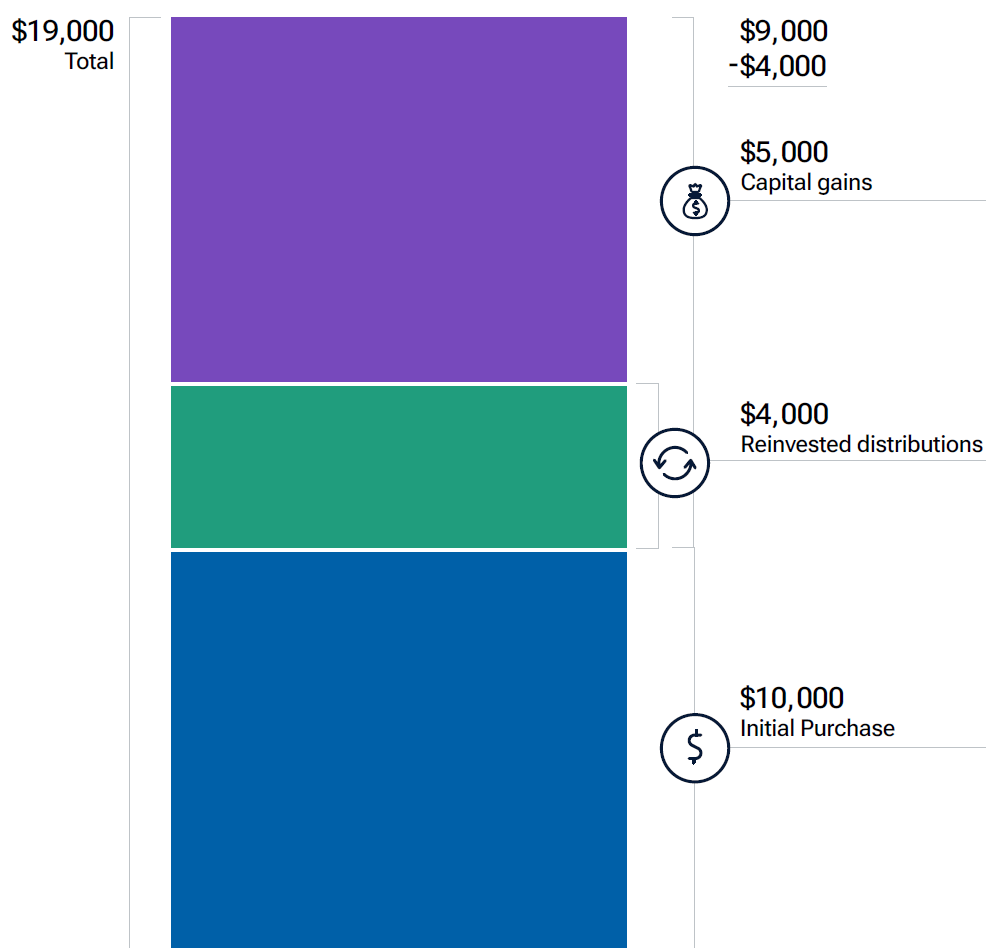Image resolution: width=986 pixels, height=948 pixels.
Task: Click the $10,000 initial purchase amount
Action: [791, 698]
